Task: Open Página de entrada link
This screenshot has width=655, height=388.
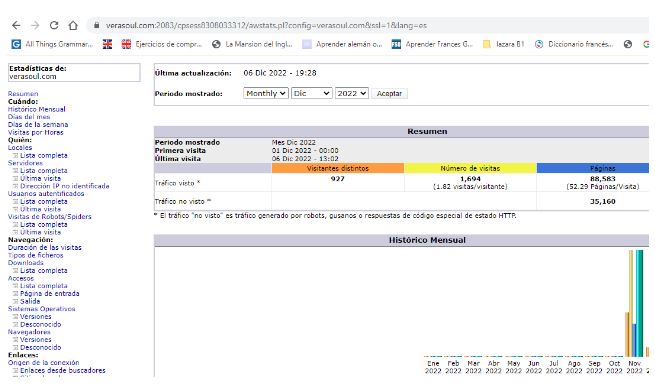Action: point(50,293)
